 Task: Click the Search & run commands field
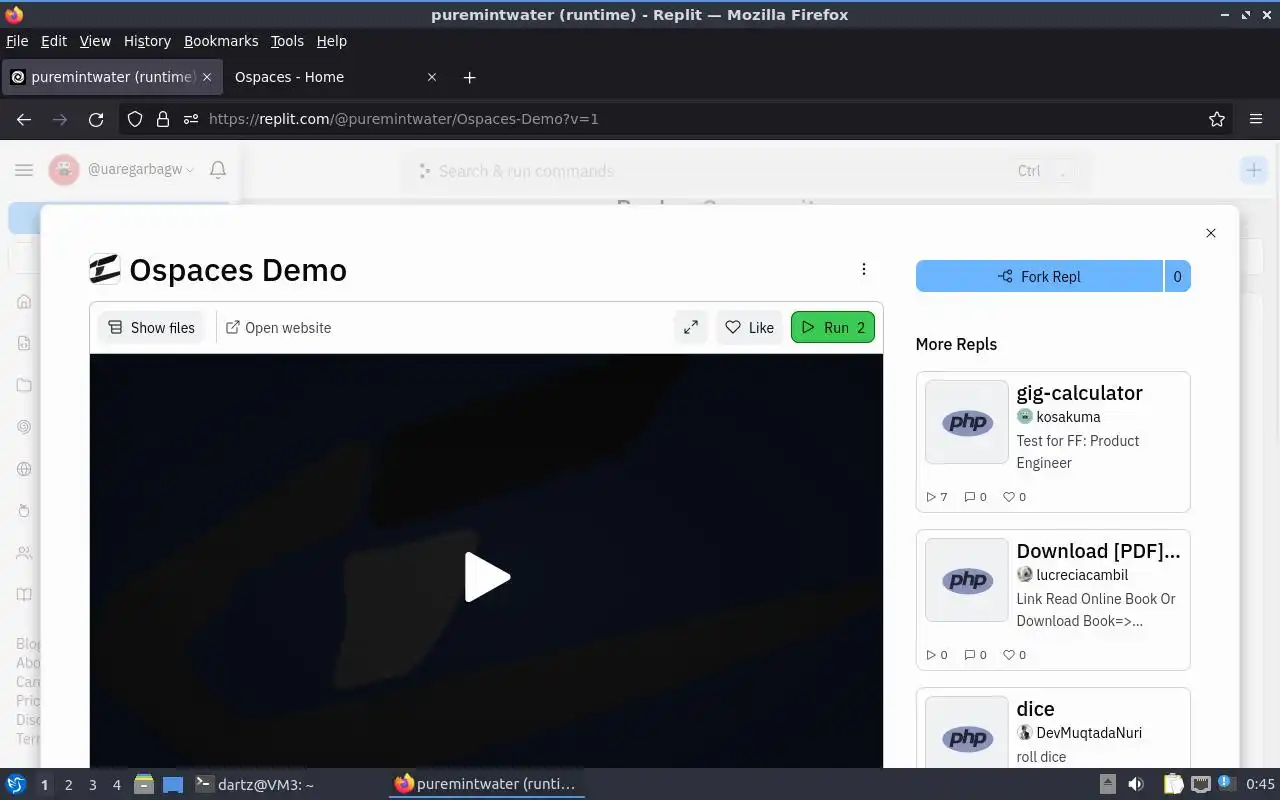pyautogui.click(x=745, y=171)
